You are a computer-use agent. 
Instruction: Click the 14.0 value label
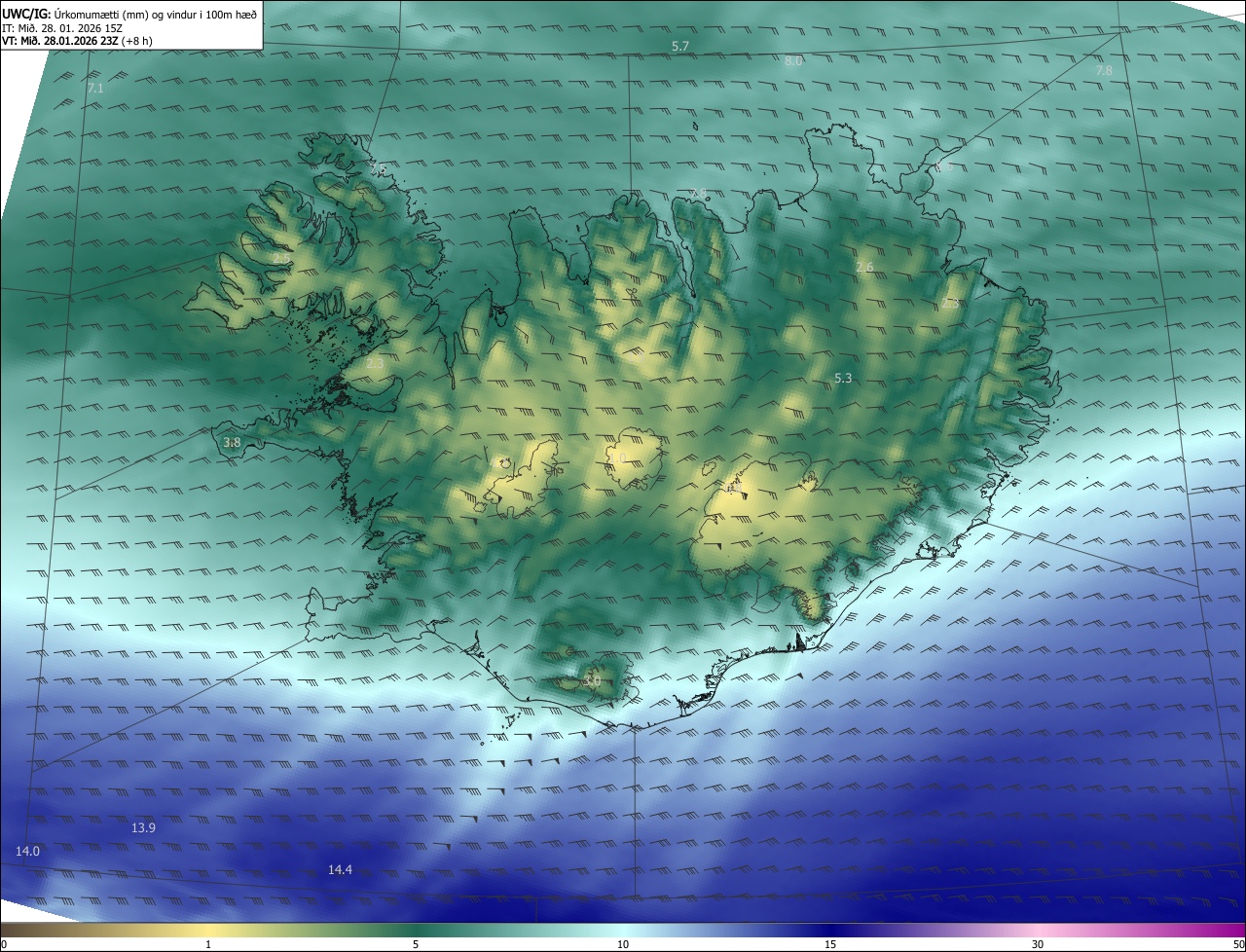tap(27, 852)
